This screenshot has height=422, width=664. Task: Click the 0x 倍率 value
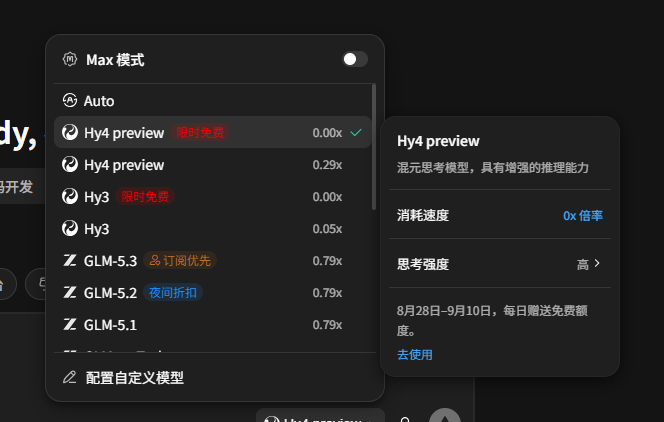pos(583,215)
